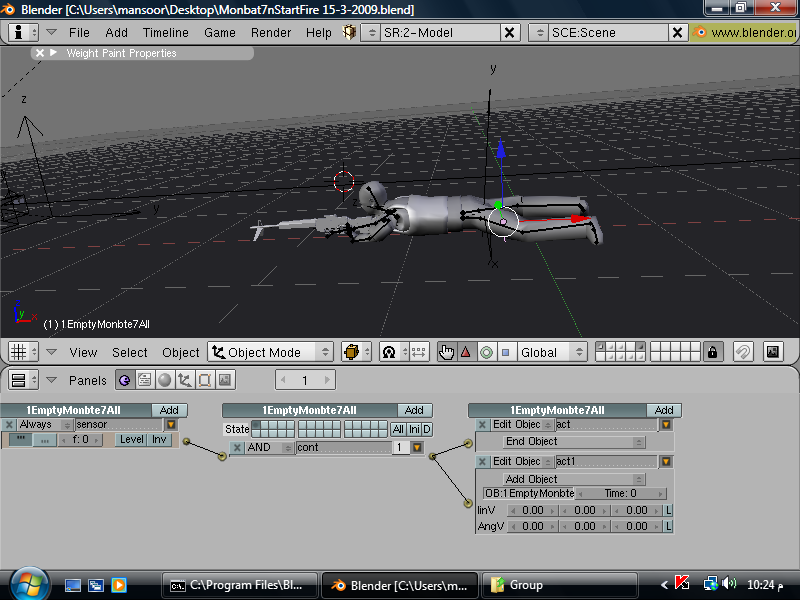Toggle true-level pulse mode button
This screenshot has height=600, width=800.
(20, 440)
